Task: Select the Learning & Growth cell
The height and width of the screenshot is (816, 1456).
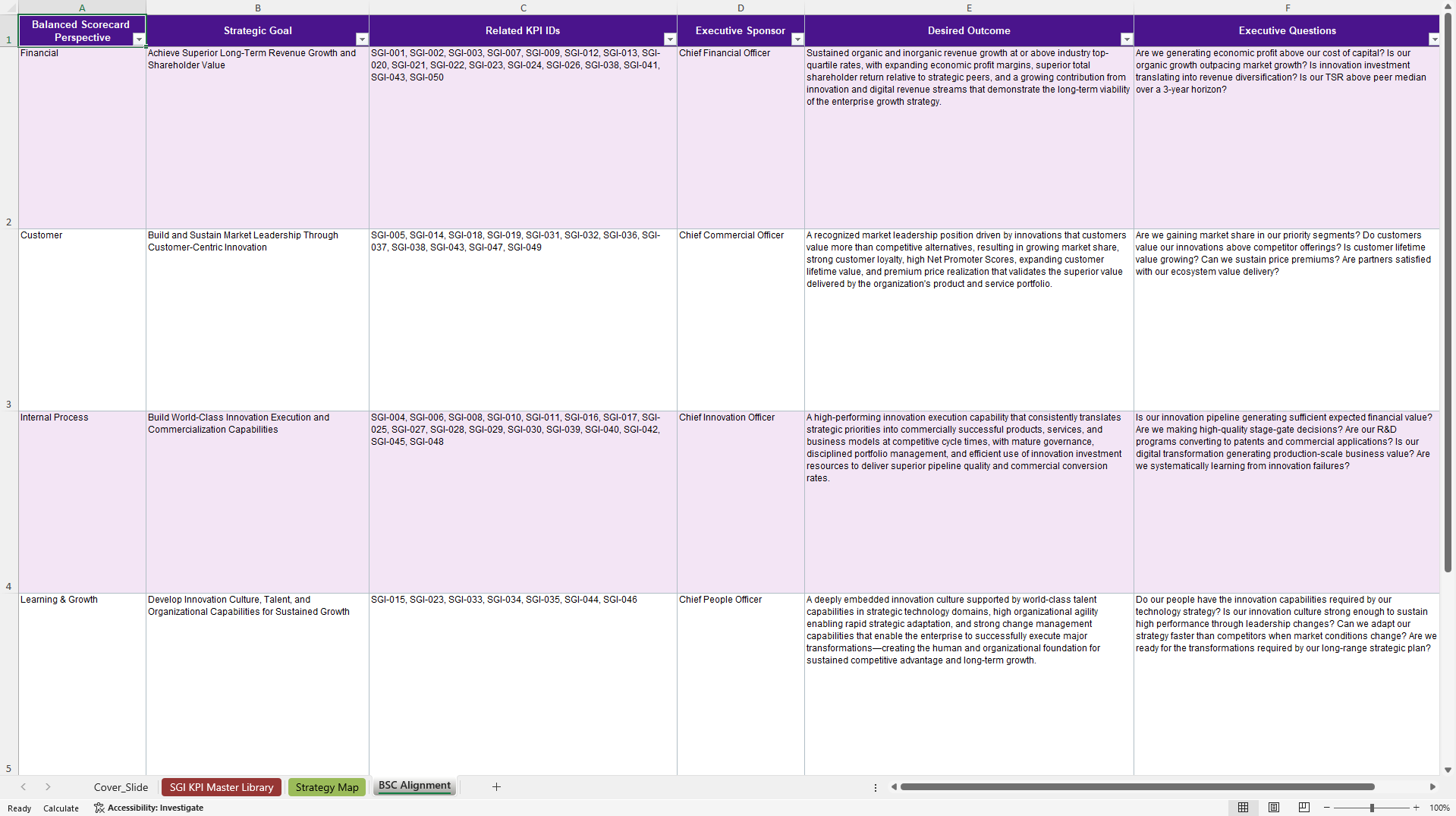Action: (x=82, y=684)
